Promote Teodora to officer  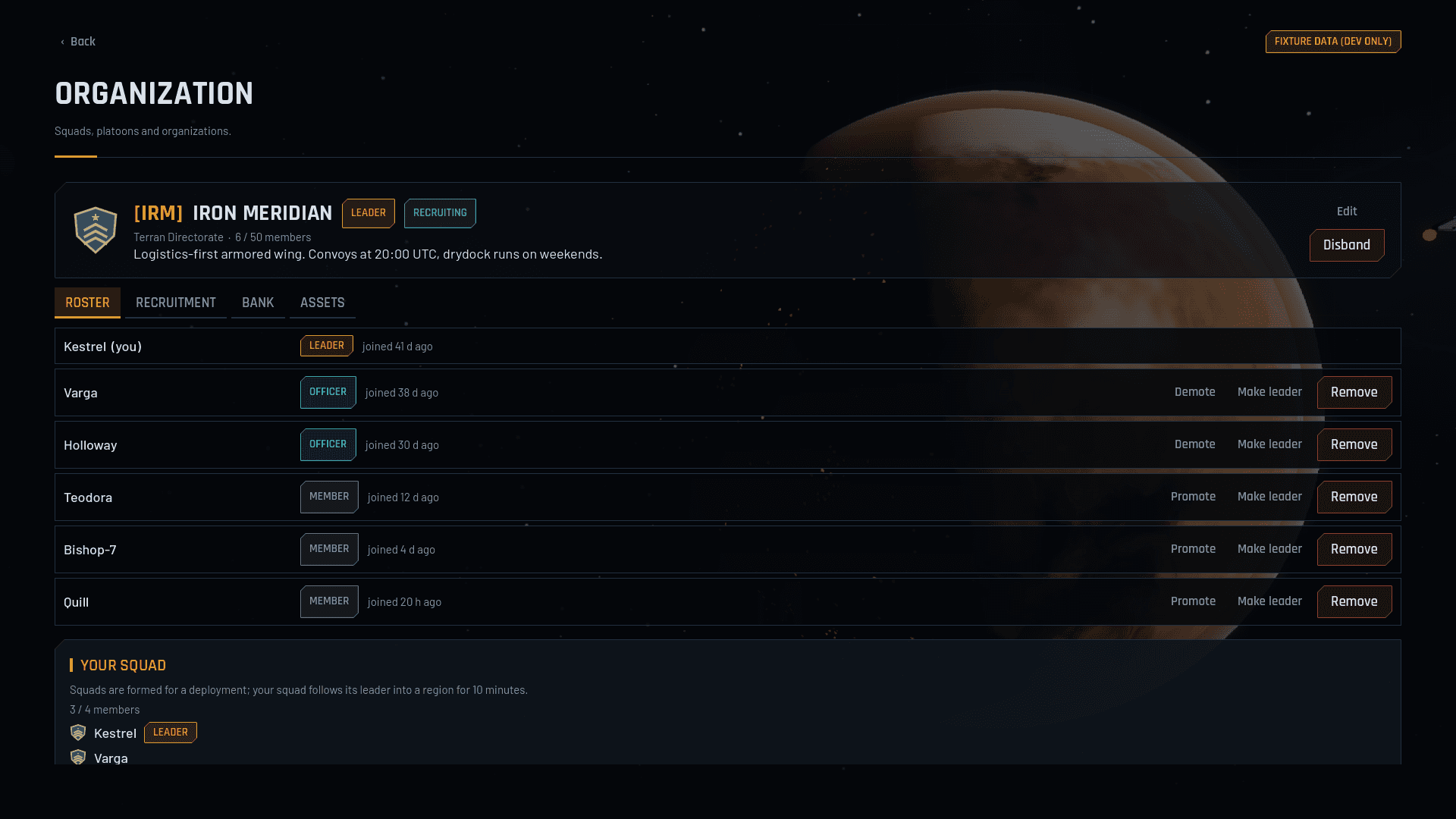[x=1194, y=497]
